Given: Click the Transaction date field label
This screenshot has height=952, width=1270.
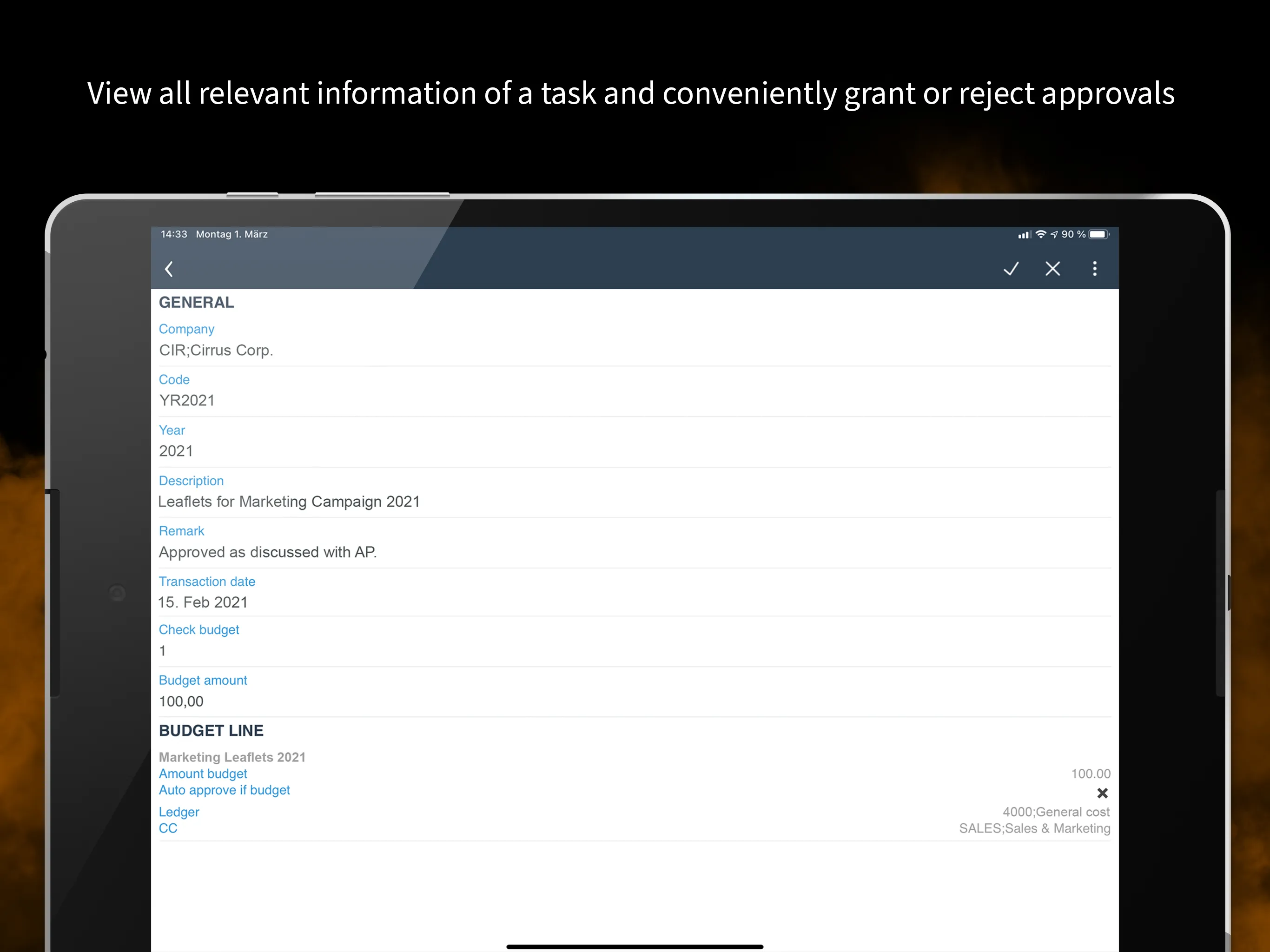Looking at the screenshot, I should 207,581.
